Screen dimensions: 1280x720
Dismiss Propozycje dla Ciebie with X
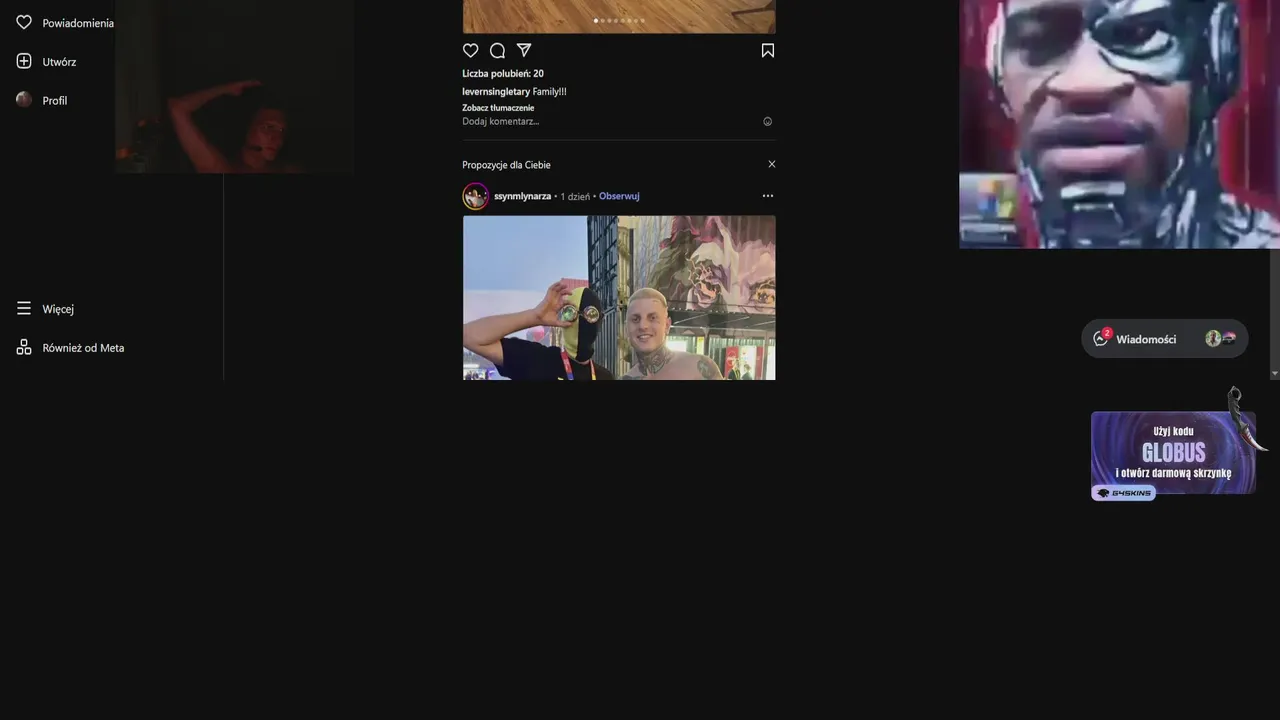pos(771,164)
